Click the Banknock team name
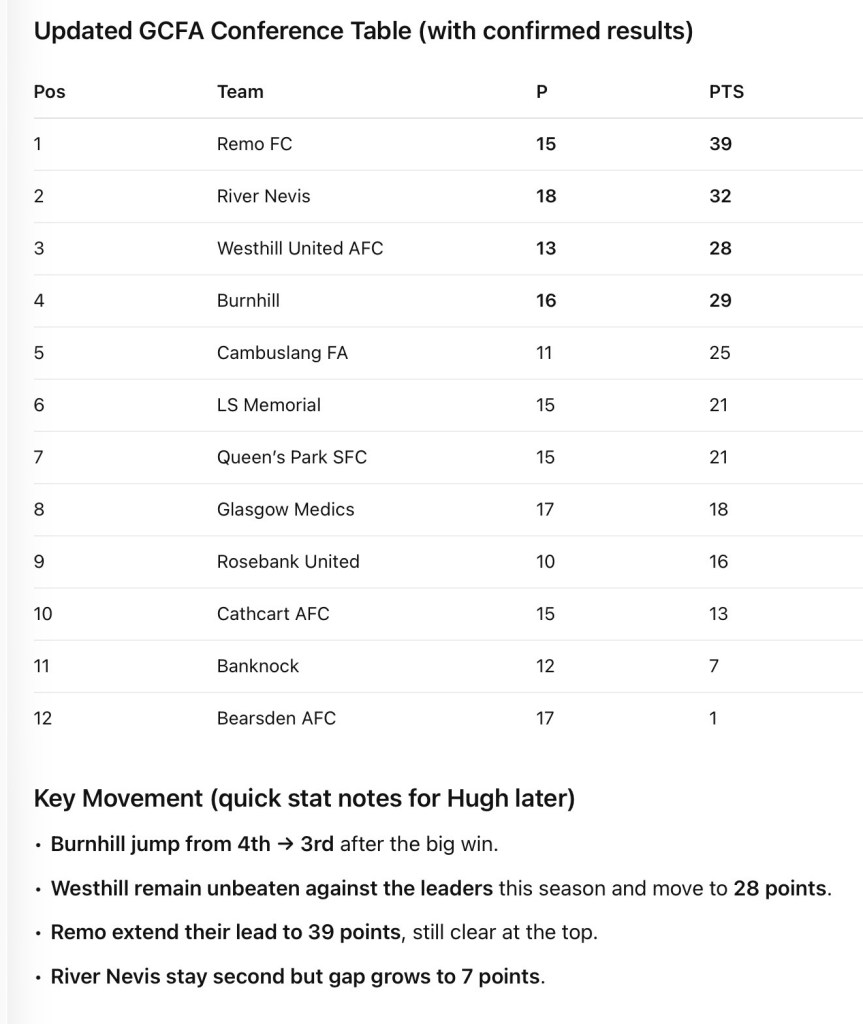The image size is (863, 1024). [x=257, y=666]
